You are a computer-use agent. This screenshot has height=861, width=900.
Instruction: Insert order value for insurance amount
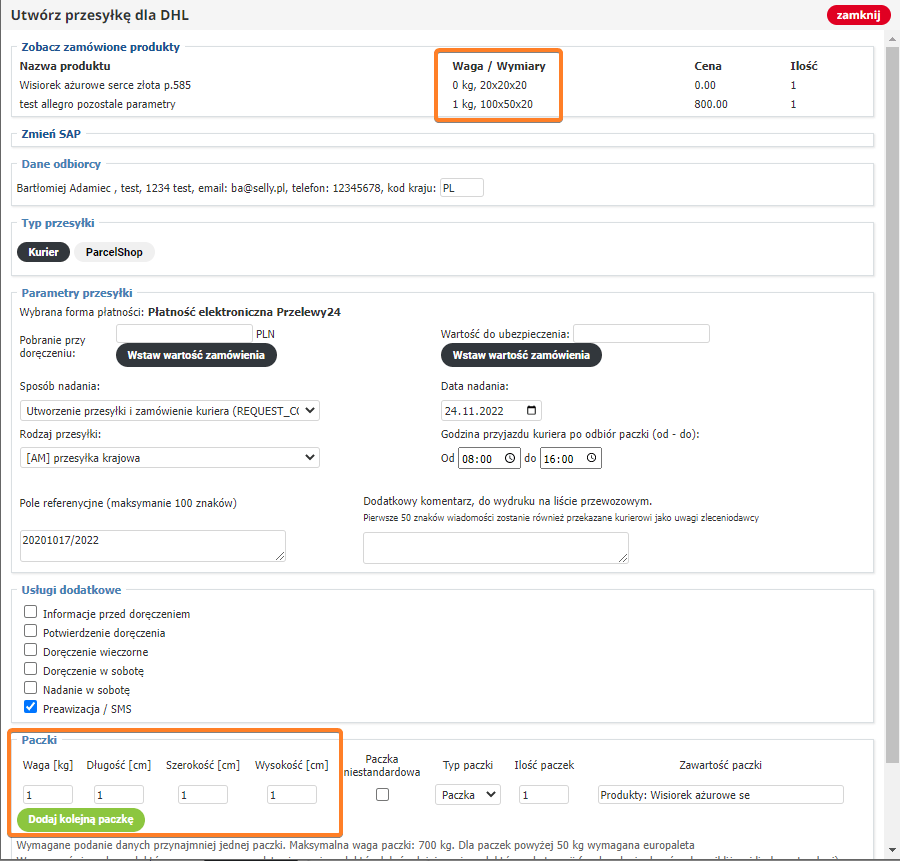(x=521, y=355)
